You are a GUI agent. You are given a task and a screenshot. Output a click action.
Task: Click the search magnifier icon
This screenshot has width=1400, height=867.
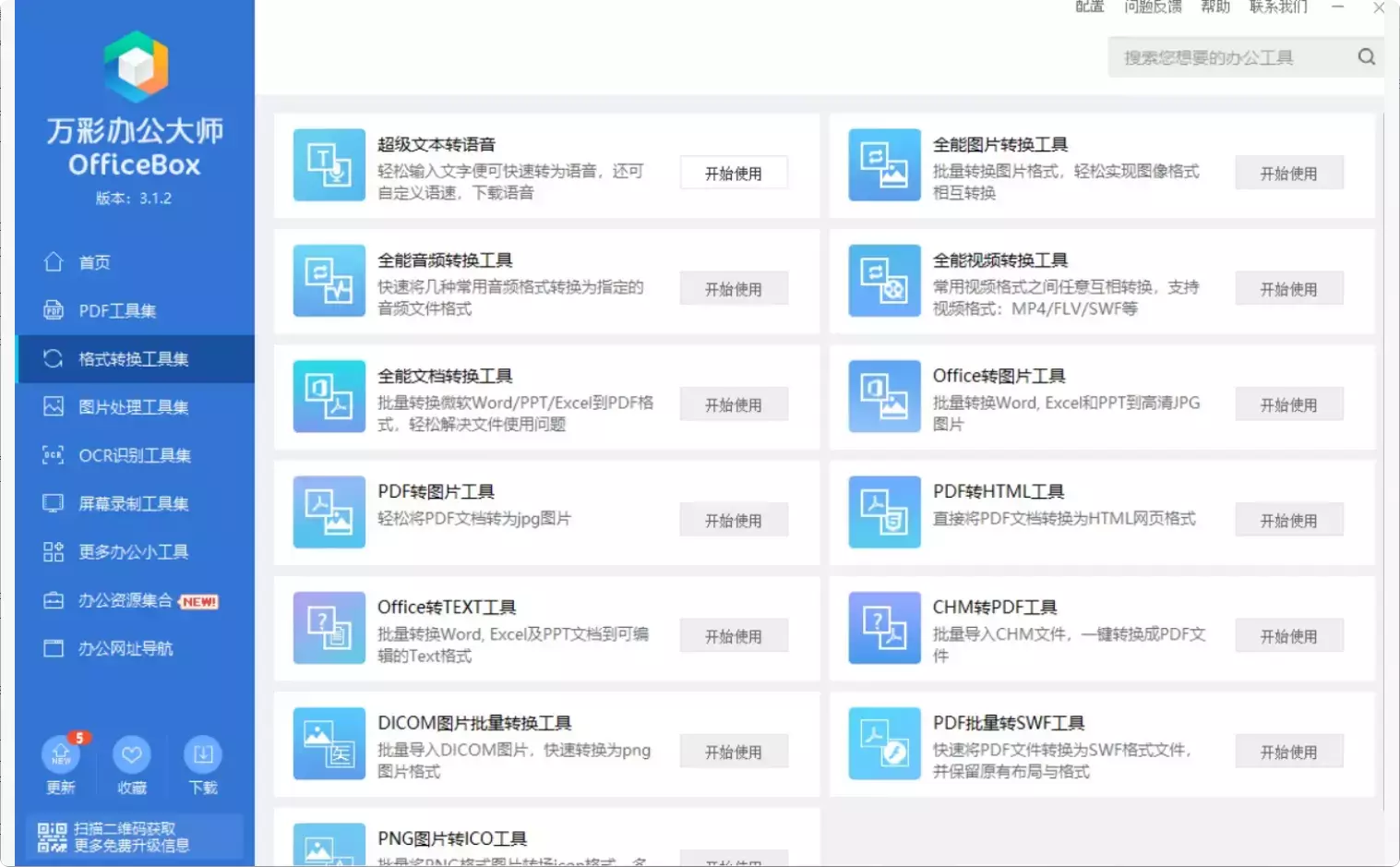tap(1366, 57)
